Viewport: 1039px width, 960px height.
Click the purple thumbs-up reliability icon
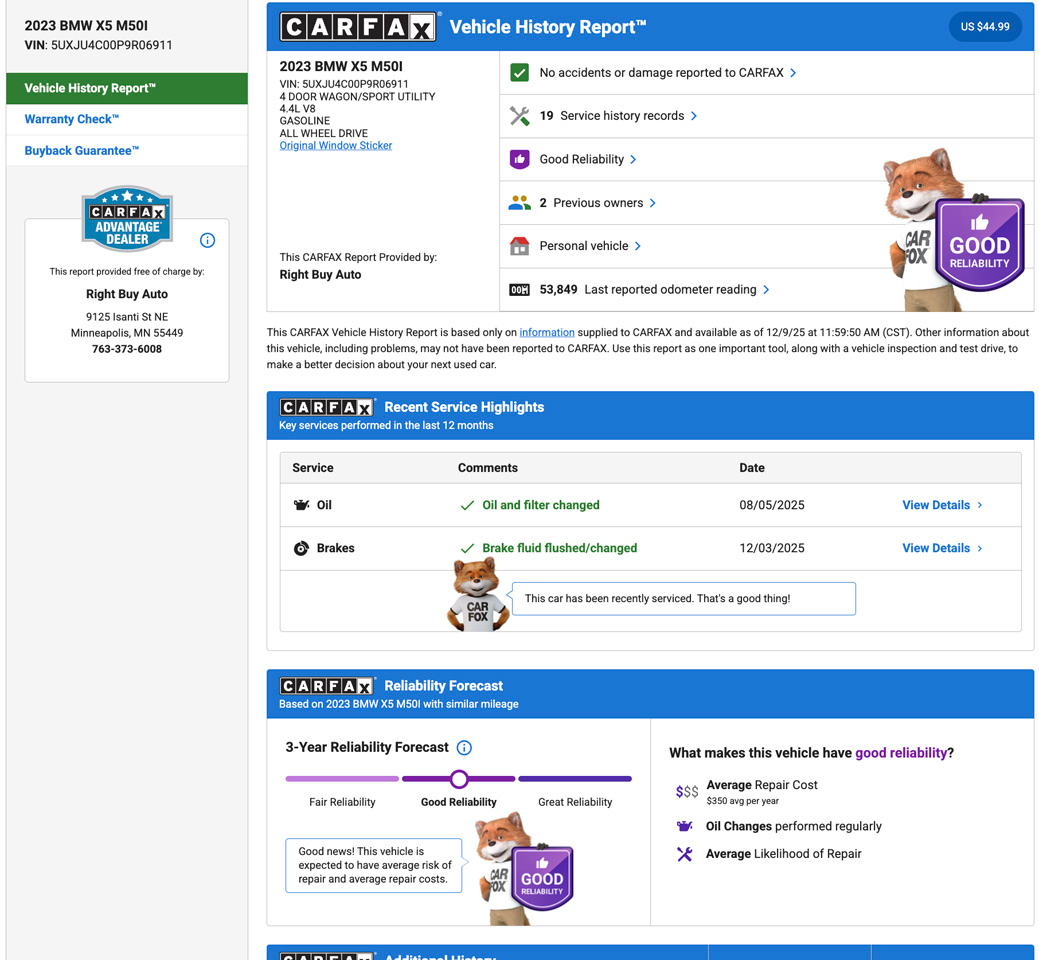coord(519,159)
